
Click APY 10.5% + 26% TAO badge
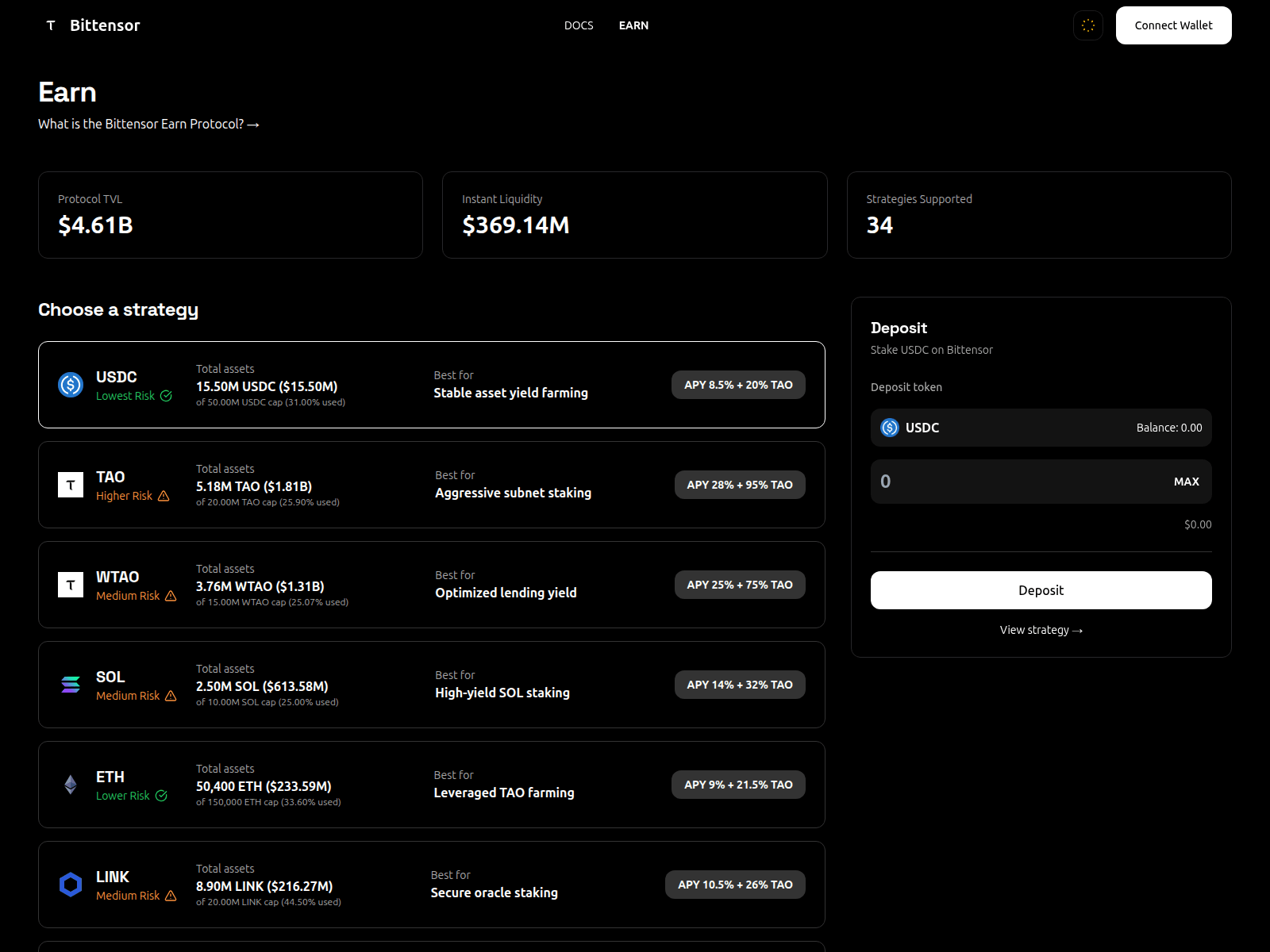click(x=735, y=885)
